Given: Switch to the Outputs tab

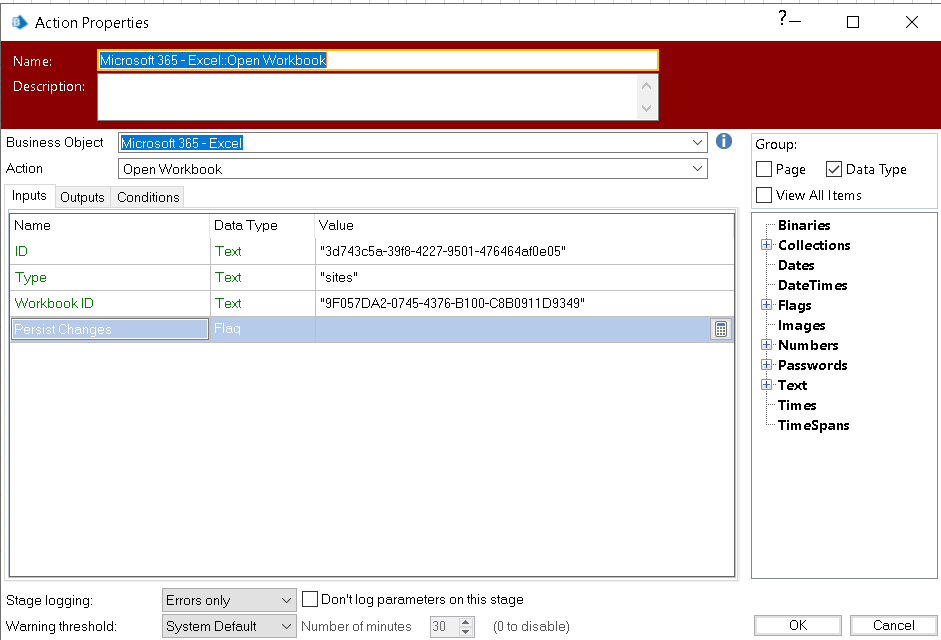Looking at the screenshot, I should pyautogui.click(x=82, y=197).
